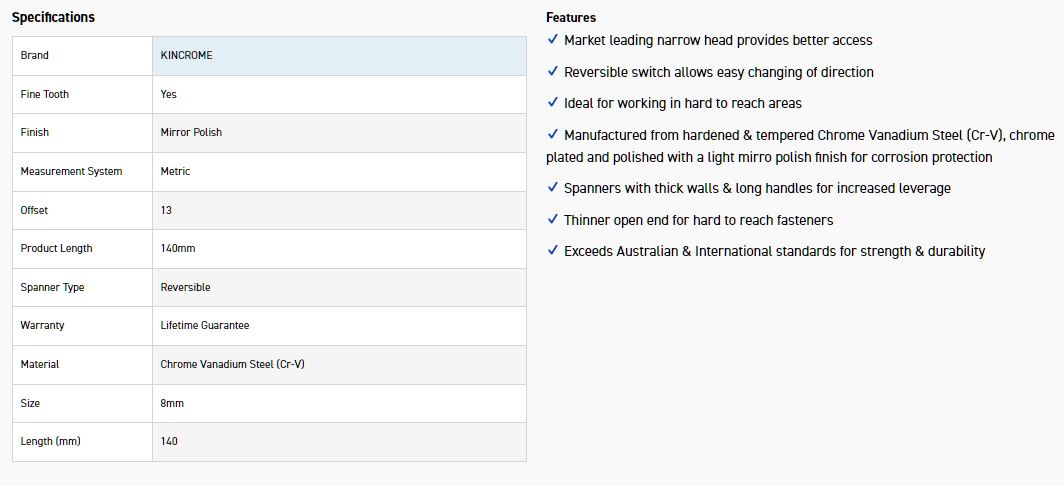
Task: Select the Chrome Vanadium Steel (Cr-V) material cell
Action: click(x=232, y=365)
